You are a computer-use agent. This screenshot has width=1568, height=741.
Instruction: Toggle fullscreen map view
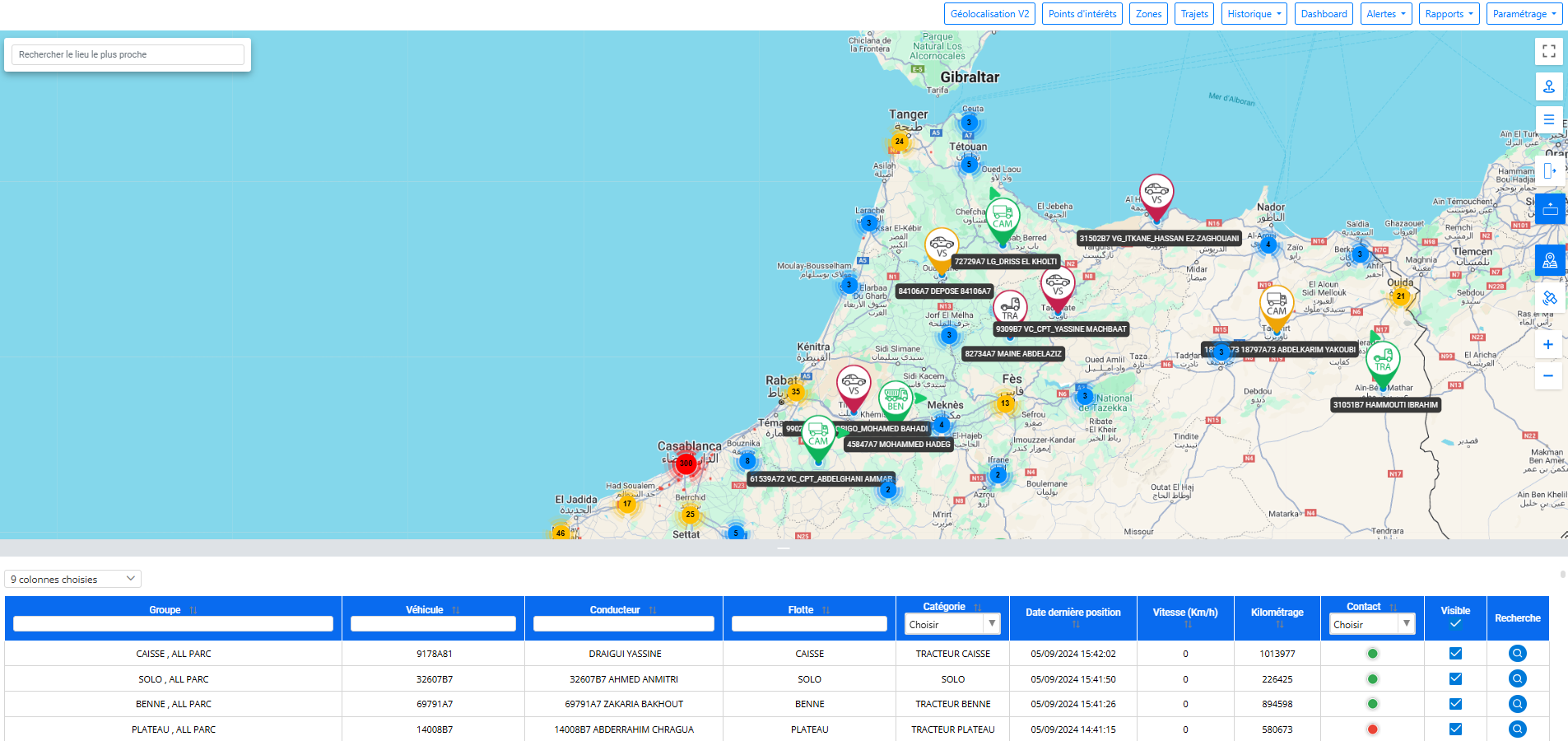tap(1548, 51)
